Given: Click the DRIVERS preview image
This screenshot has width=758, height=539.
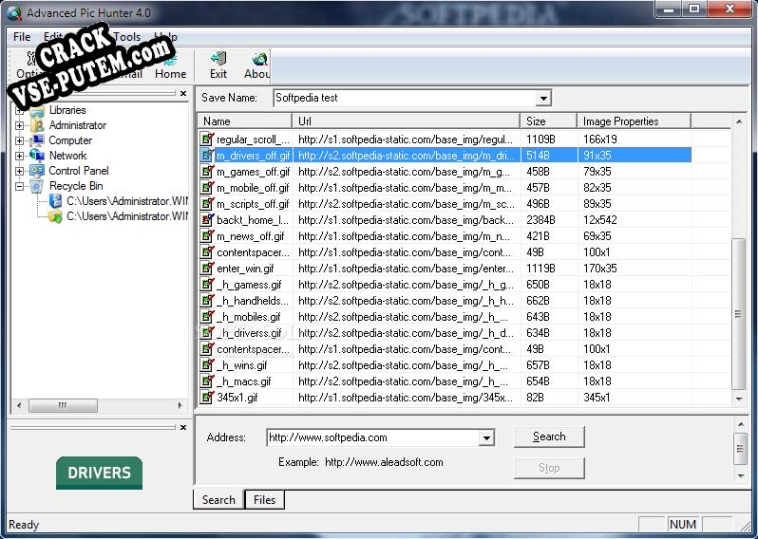Looking at the screenshot, I should click(99, 473).
